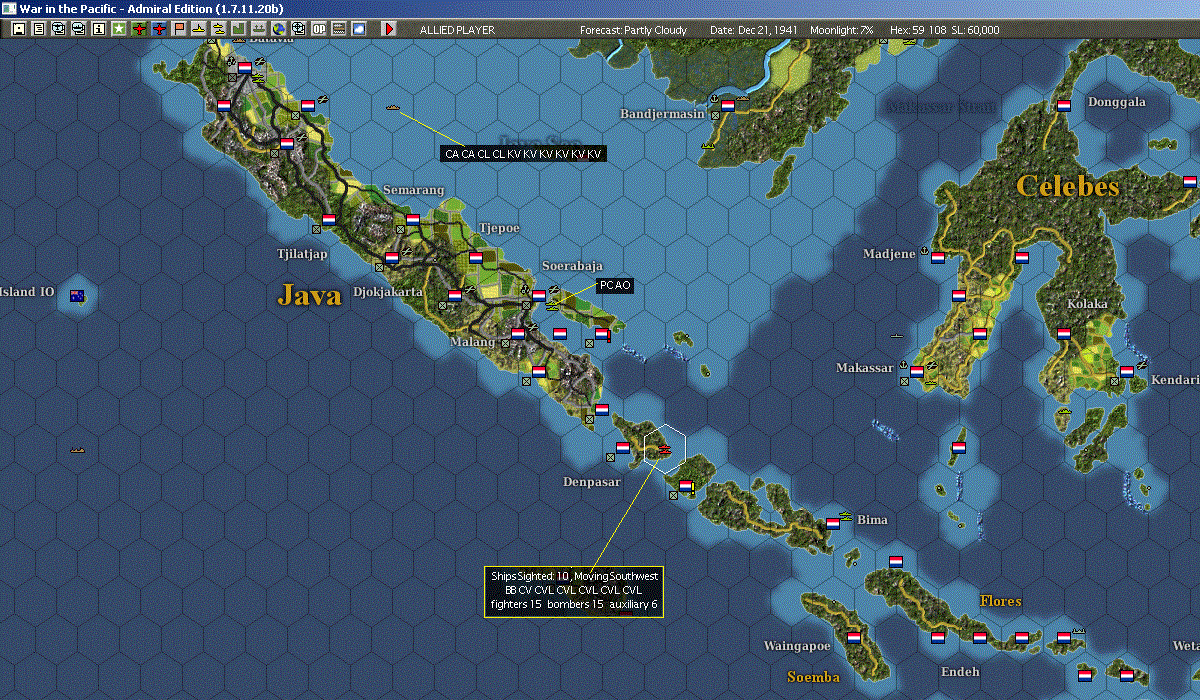The image size is (1200, 700).
Task: Click the Forecast: Partly Cloudy text
Action: (x=633, y=30)
